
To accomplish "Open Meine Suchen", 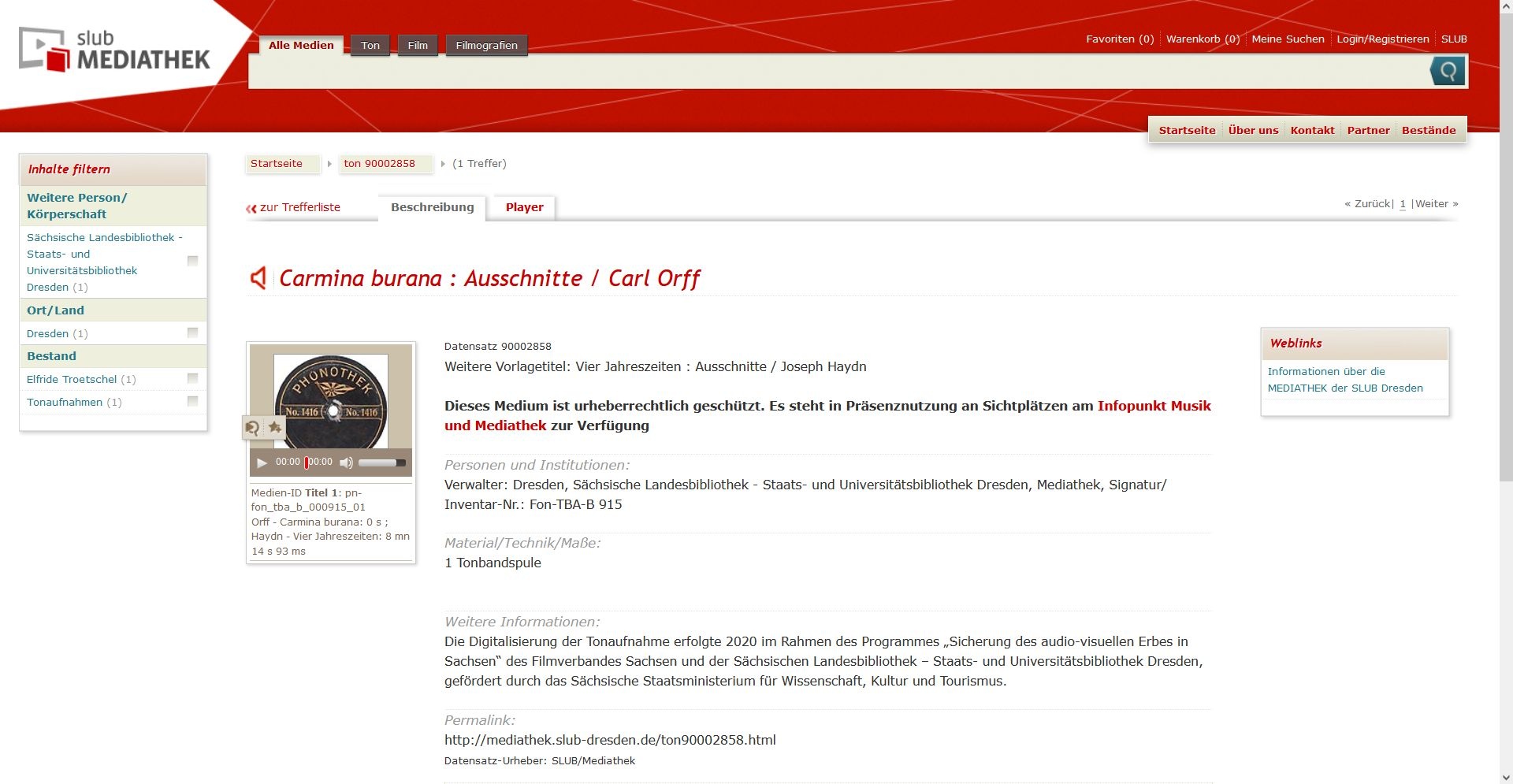I will pyautogui.click(x=1288, y=39).
